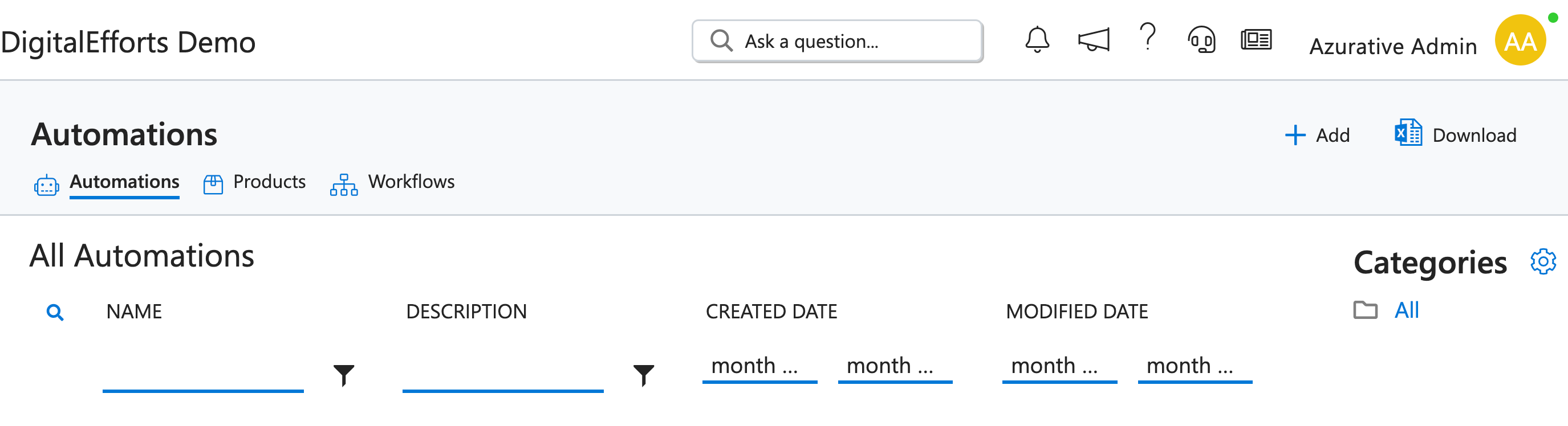1568x426 pixels.
Task: Open the news feed icon
Action: click(1256, 40)
